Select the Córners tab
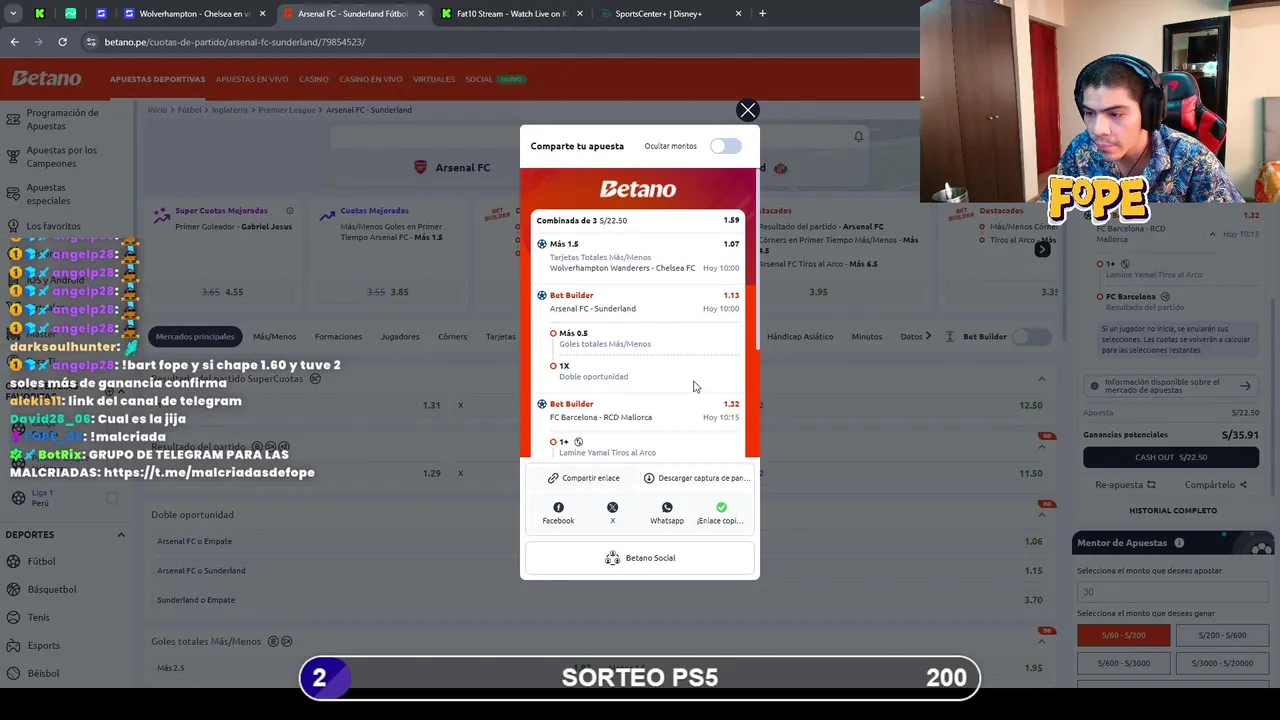Image resolution: width=1280 pixels, height=720 pixels. click(x=452, y=337)
